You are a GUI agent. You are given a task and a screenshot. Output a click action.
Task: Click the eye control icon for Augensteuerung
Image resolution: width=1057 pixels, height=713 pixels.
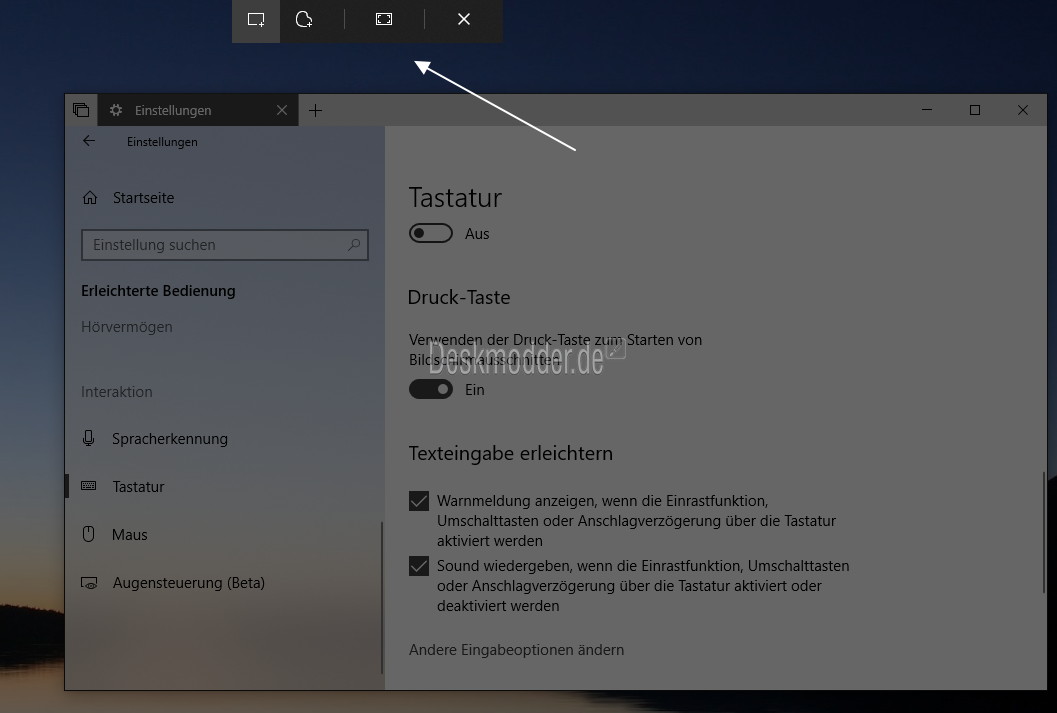(89, 583)
